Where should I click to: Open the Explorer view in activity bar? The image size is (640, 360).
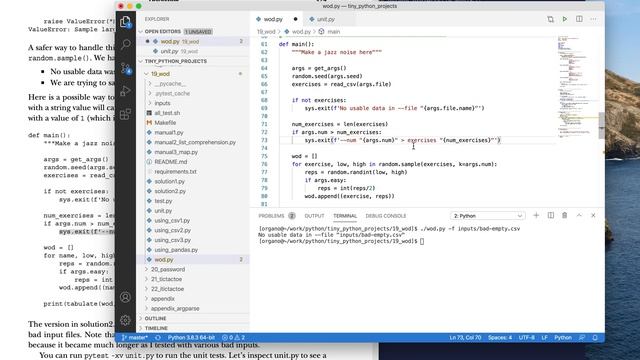pos(125,22)
